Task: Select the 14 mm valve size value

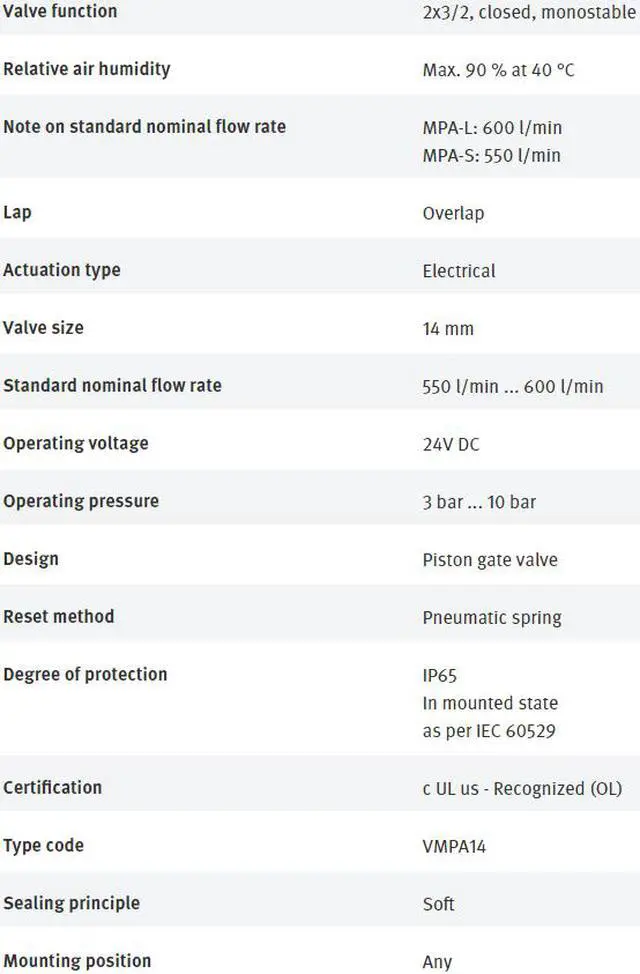Action: [x=448, y=329]
